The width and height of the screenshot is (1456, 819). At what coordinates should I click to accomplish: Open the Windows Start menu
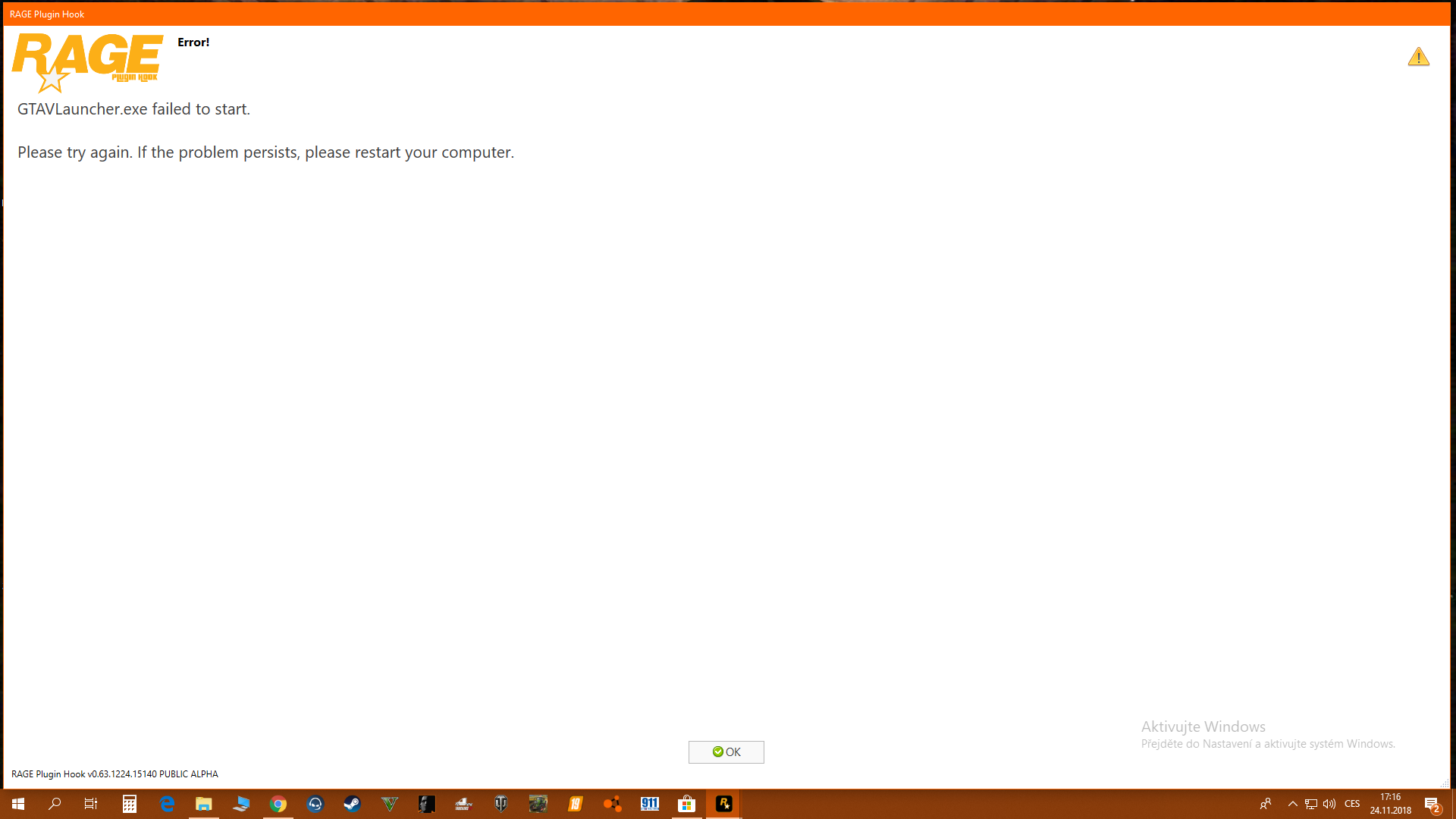point(18,804)
